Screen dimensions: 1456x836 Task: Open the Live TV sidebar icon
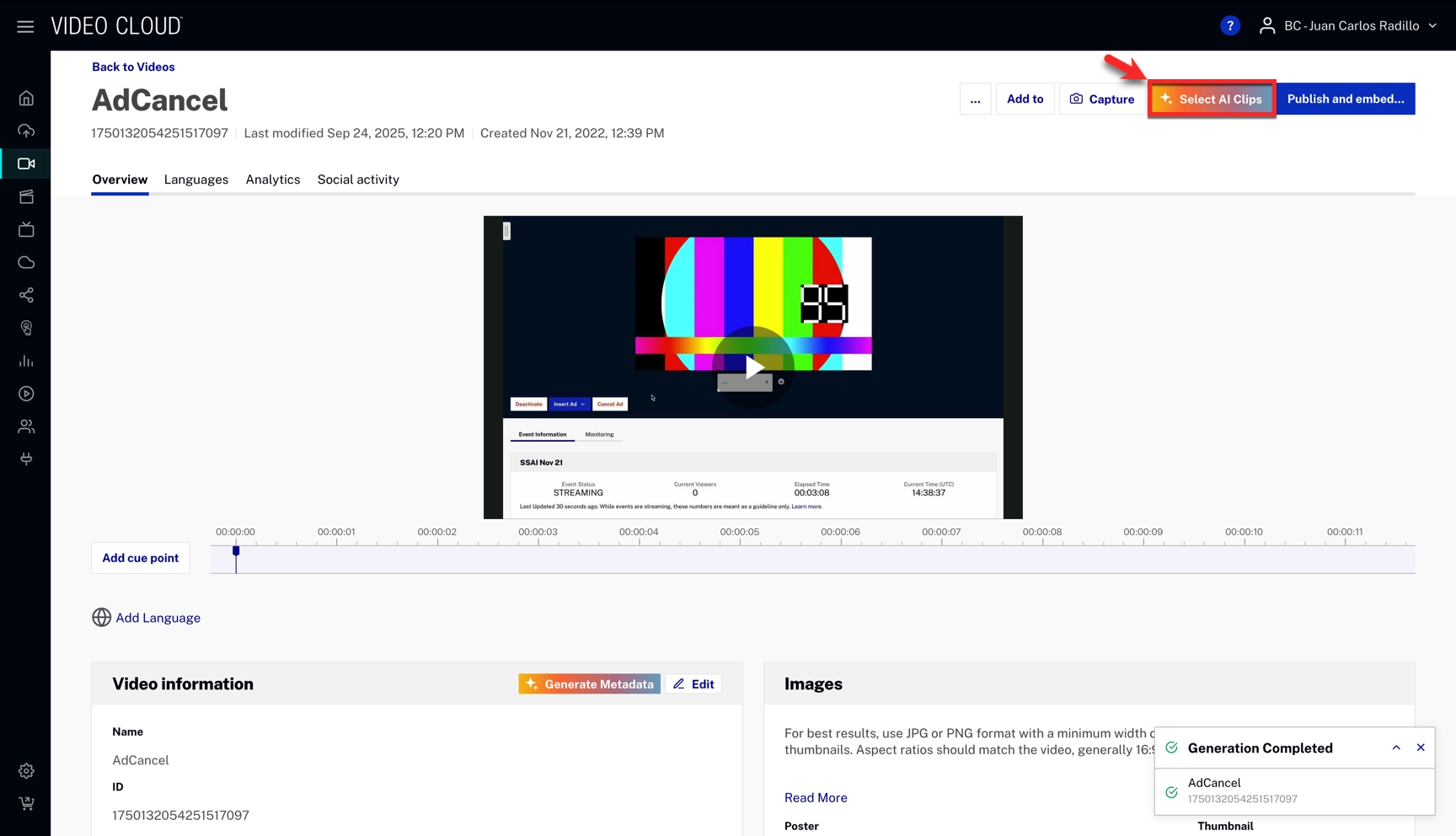coord(26,229)
